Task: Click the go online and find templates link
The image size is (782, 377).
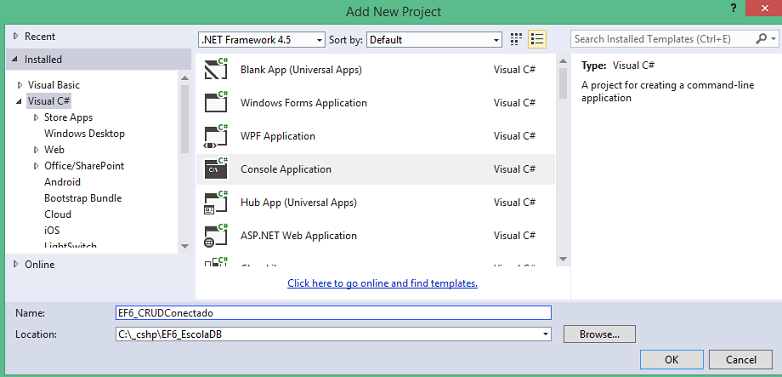Action: coord(383,283)
